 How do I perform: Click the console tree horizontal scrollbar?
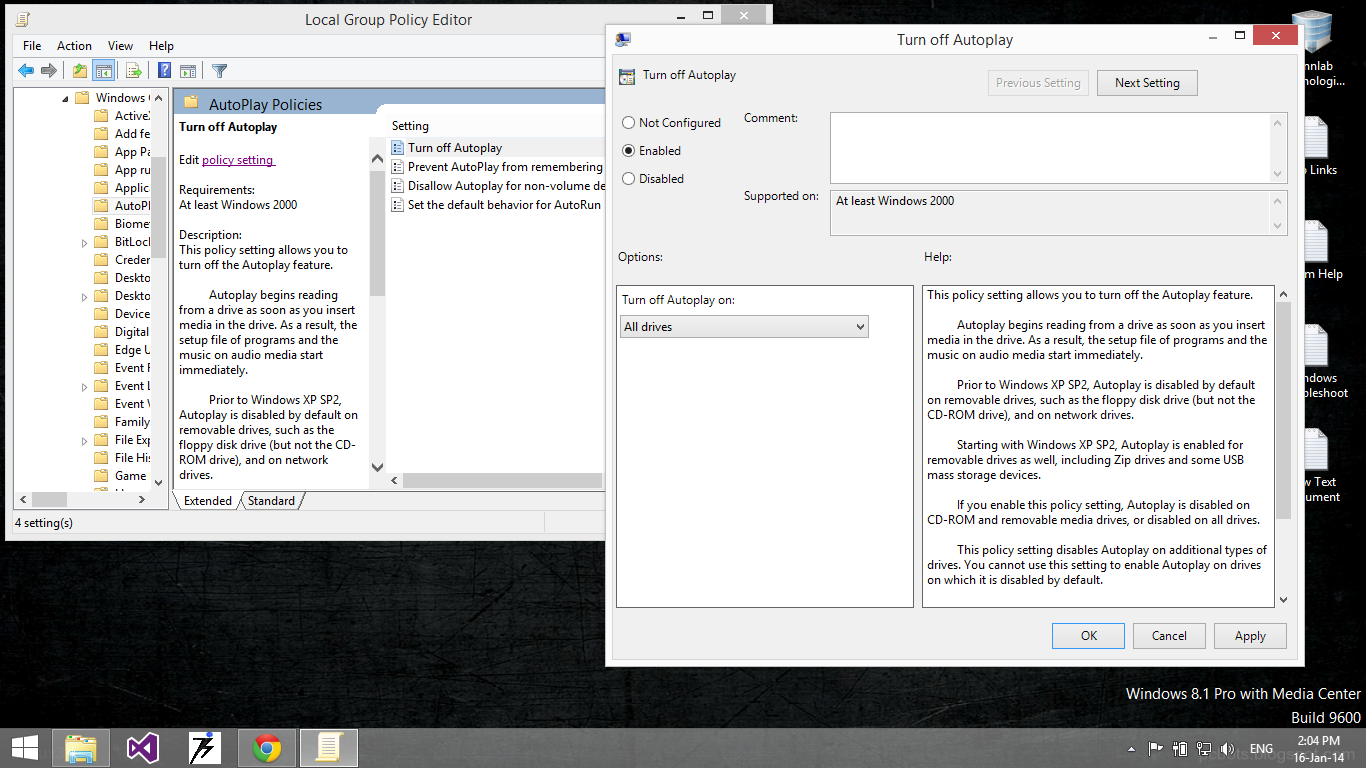coord(84,499)
